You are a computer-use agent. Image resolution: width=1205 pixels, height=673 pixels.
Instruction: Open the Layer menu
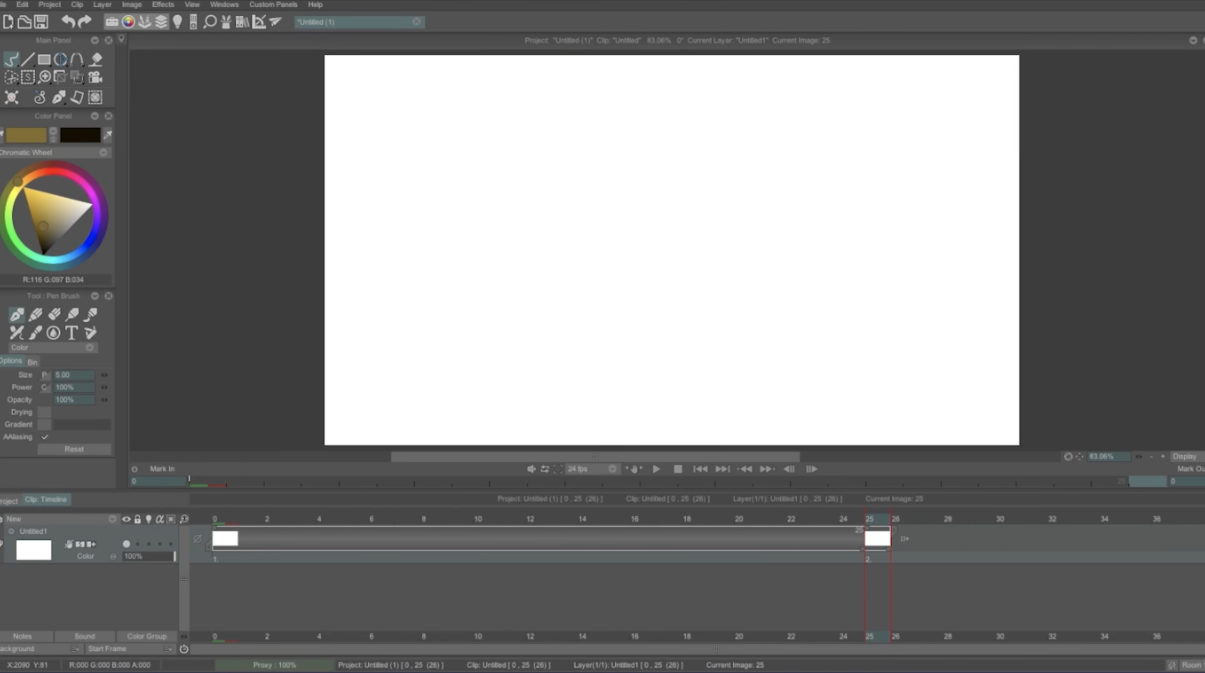pyautogui.click(x=102, y=5)
